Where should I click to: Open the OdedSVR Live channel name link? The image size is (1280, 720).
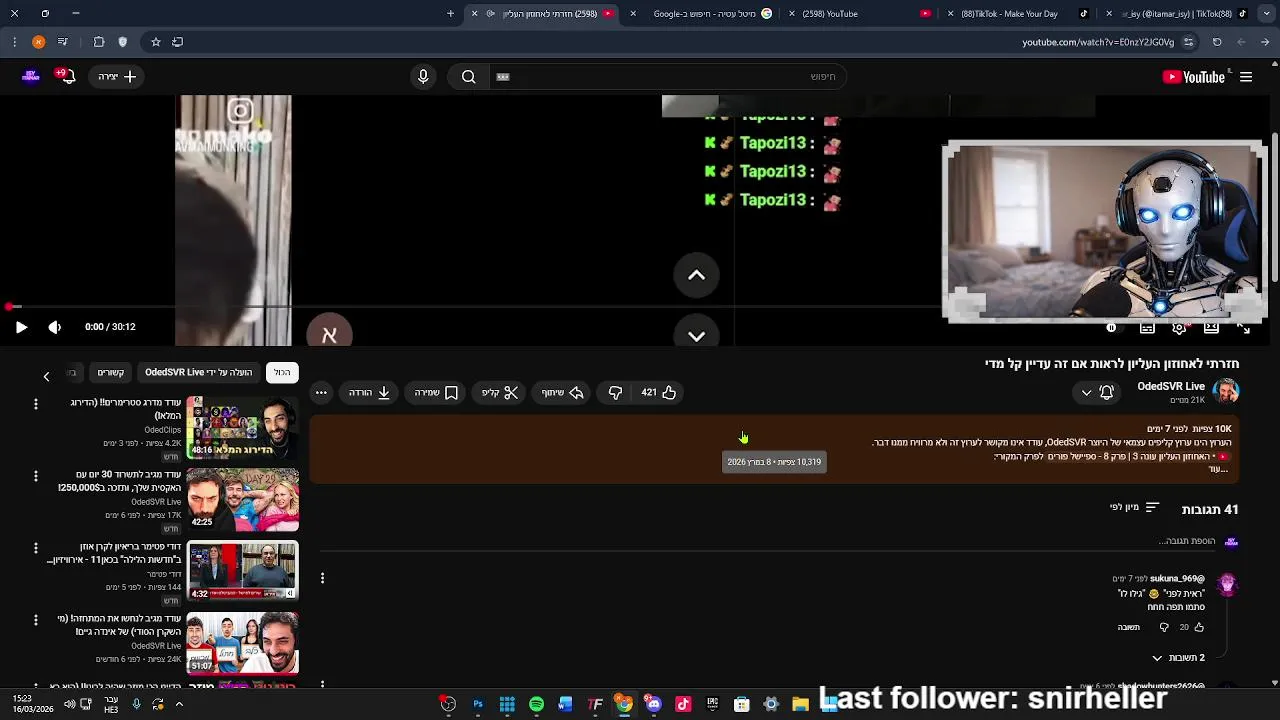[1170, 386]
